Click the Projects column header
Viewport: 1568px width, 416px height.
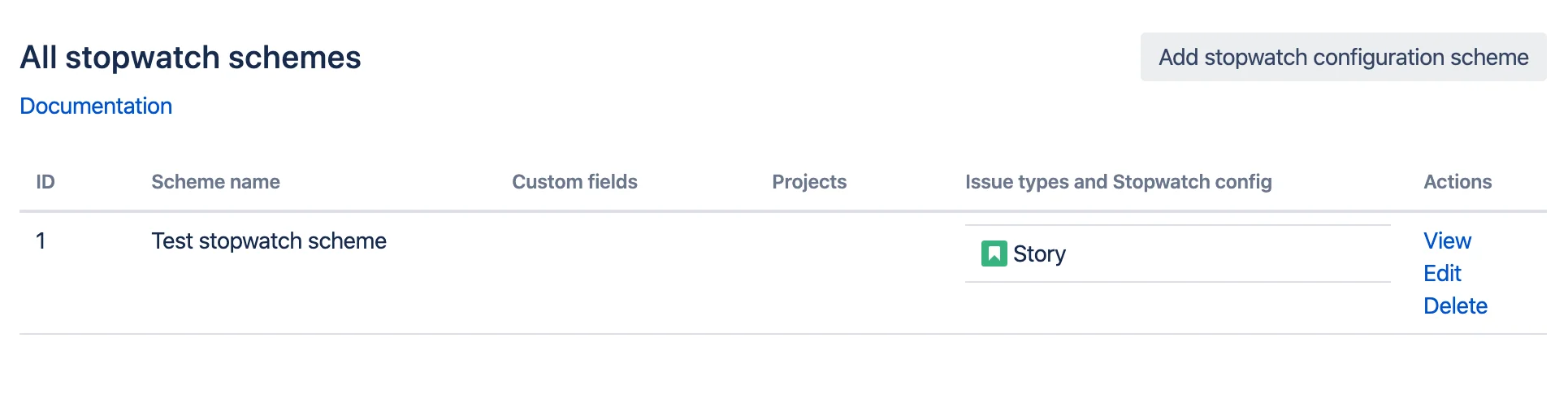809,182
